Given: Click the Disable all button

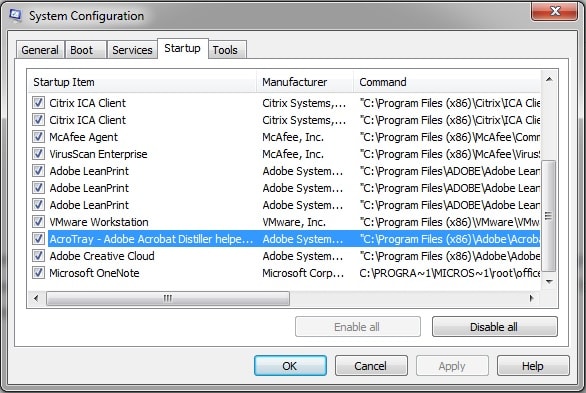Looking at the screenshot, I should tap(494, 327).
